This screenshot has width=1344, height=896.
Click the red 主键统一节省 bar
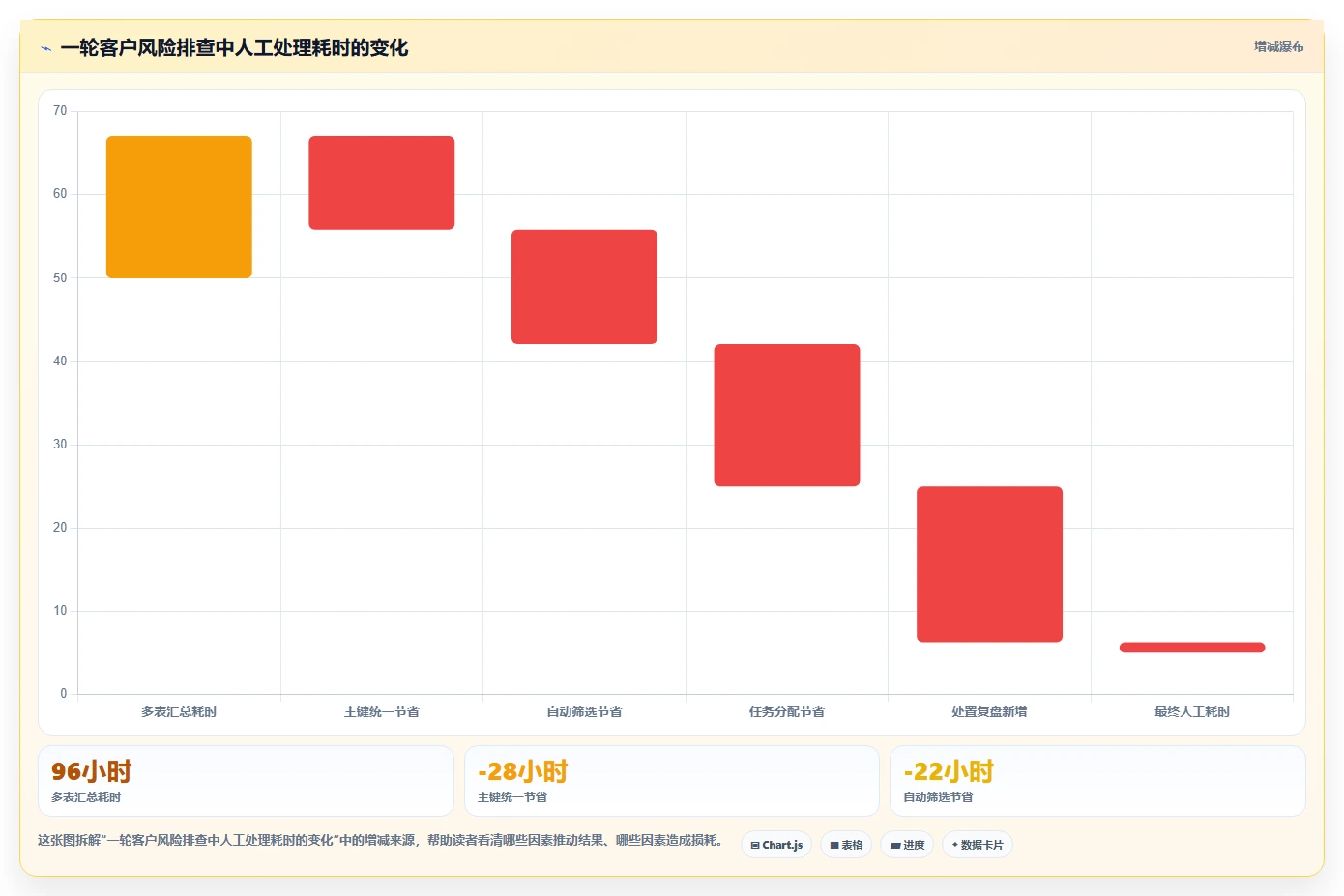[x=382, y=183]
